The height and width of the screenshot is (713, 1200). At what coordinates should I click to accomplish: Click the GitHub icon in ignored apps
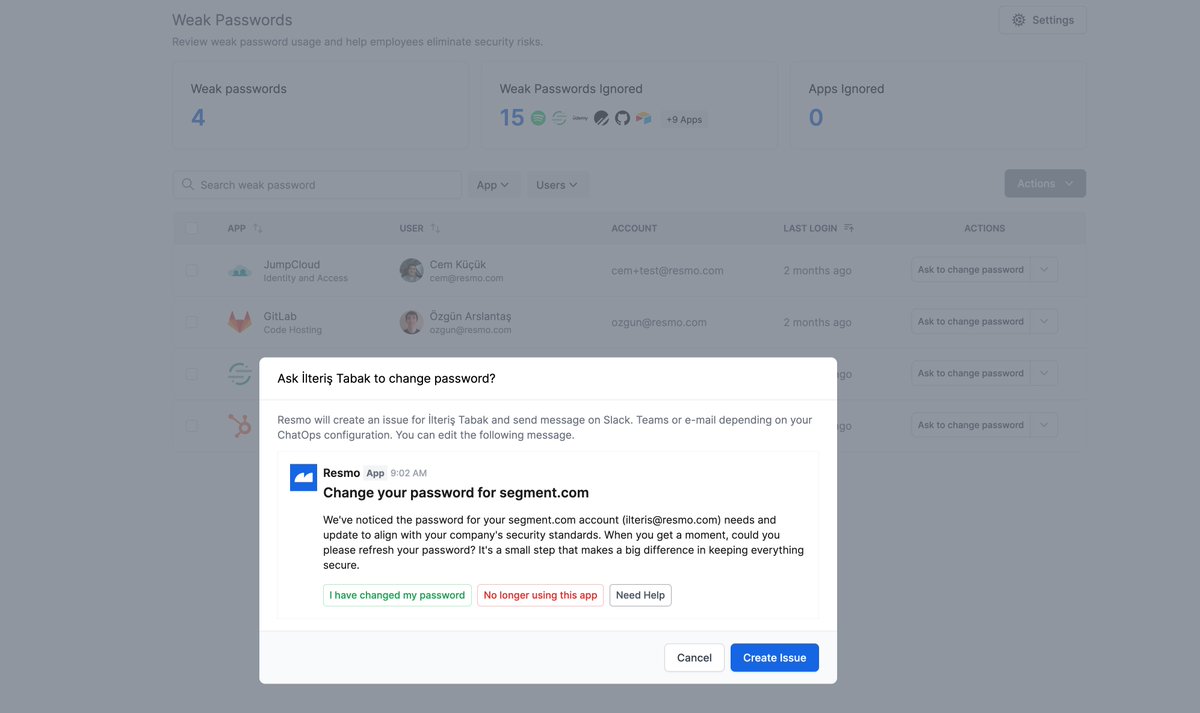tap(622, 118)
